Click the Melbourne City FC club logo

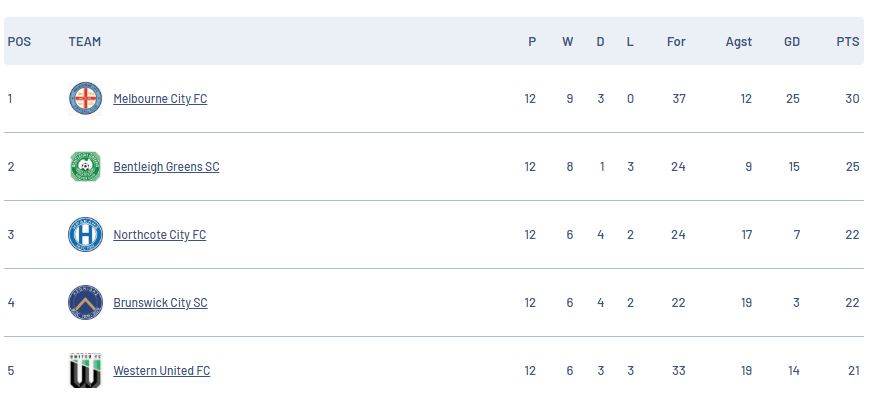[x=85, y=99]
